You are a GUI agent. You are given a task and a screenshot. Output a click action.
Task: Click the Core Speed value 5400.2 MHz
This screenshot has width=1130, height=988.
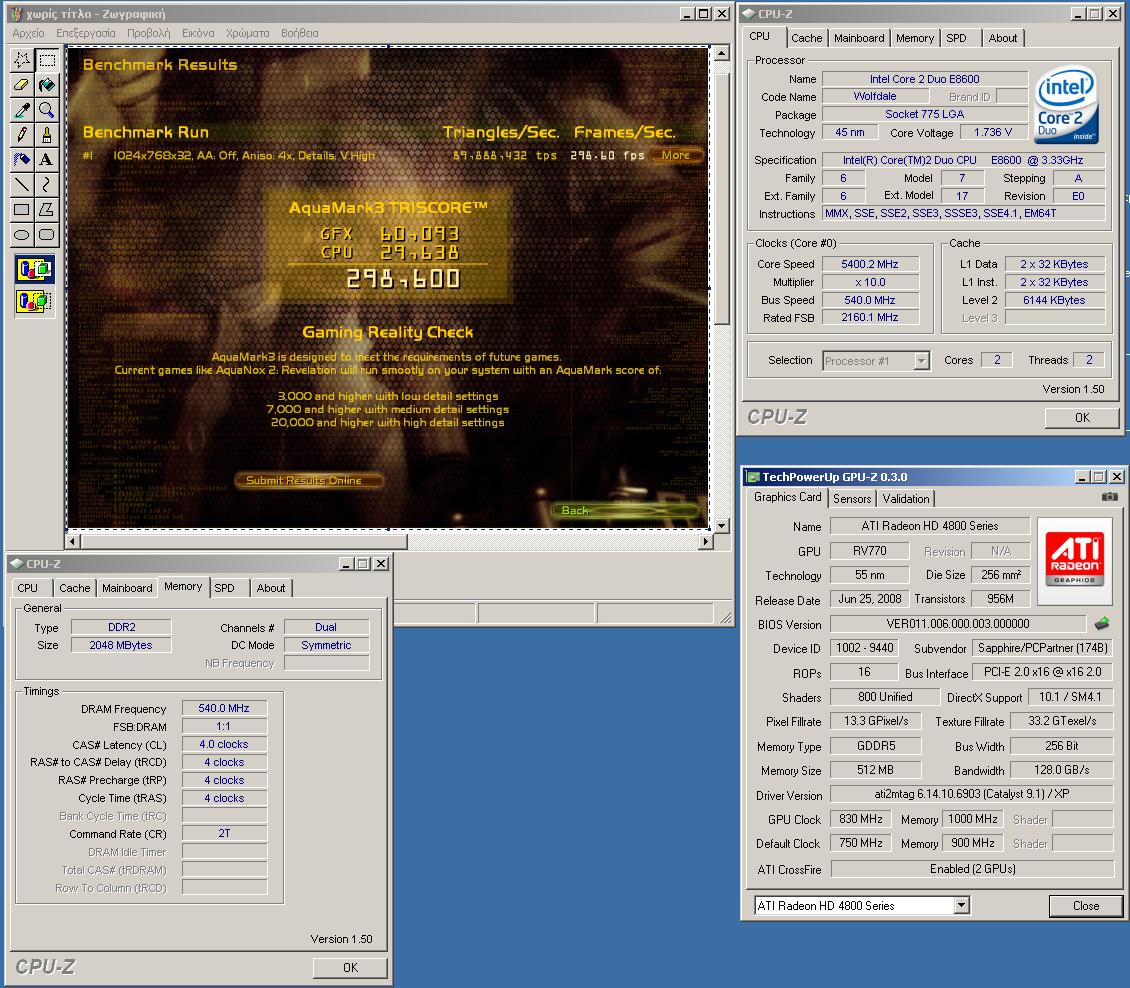point(870,264)
